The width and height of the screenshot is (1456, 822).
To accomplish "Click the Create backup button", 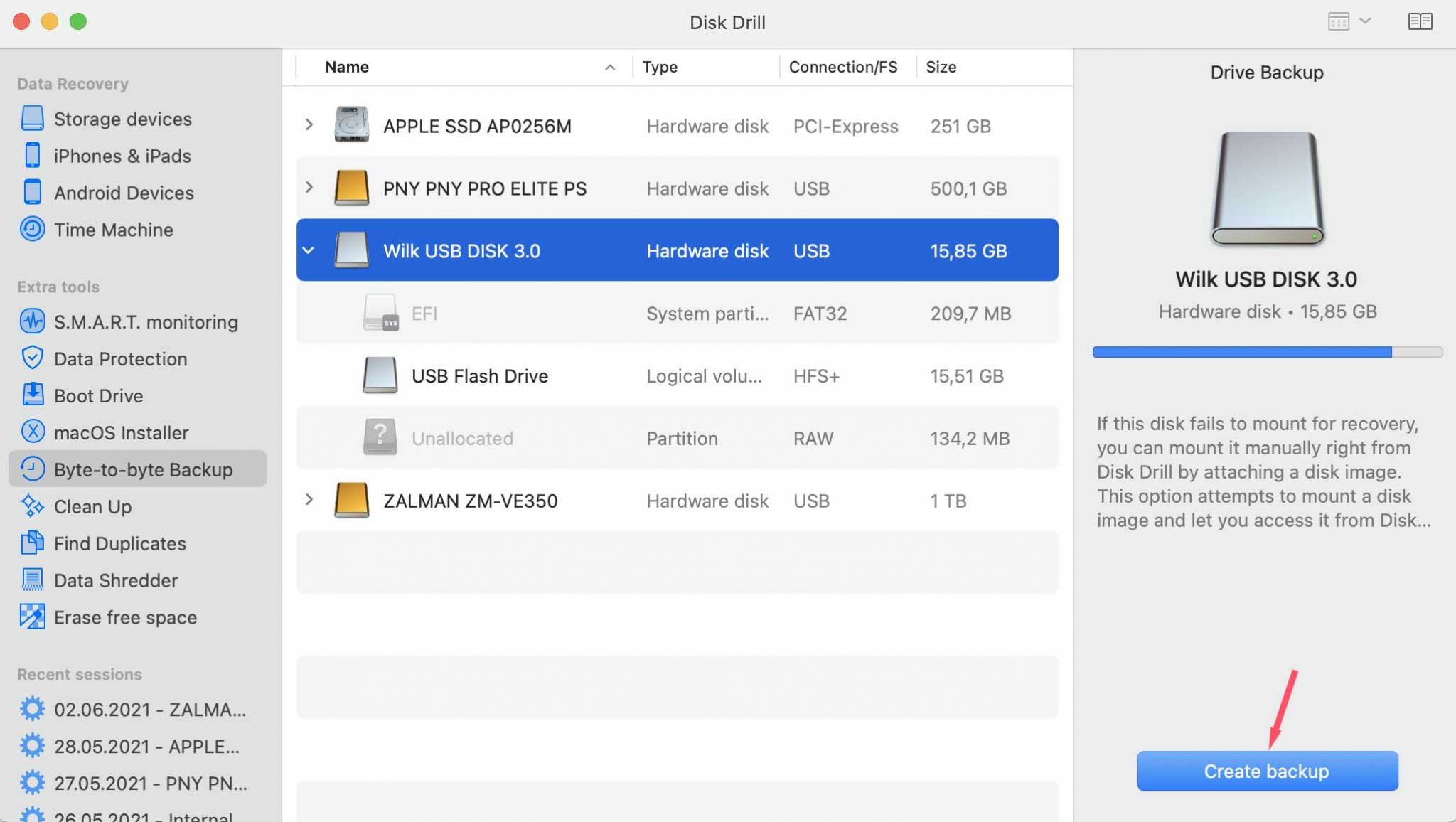I will click(1266, 770).
